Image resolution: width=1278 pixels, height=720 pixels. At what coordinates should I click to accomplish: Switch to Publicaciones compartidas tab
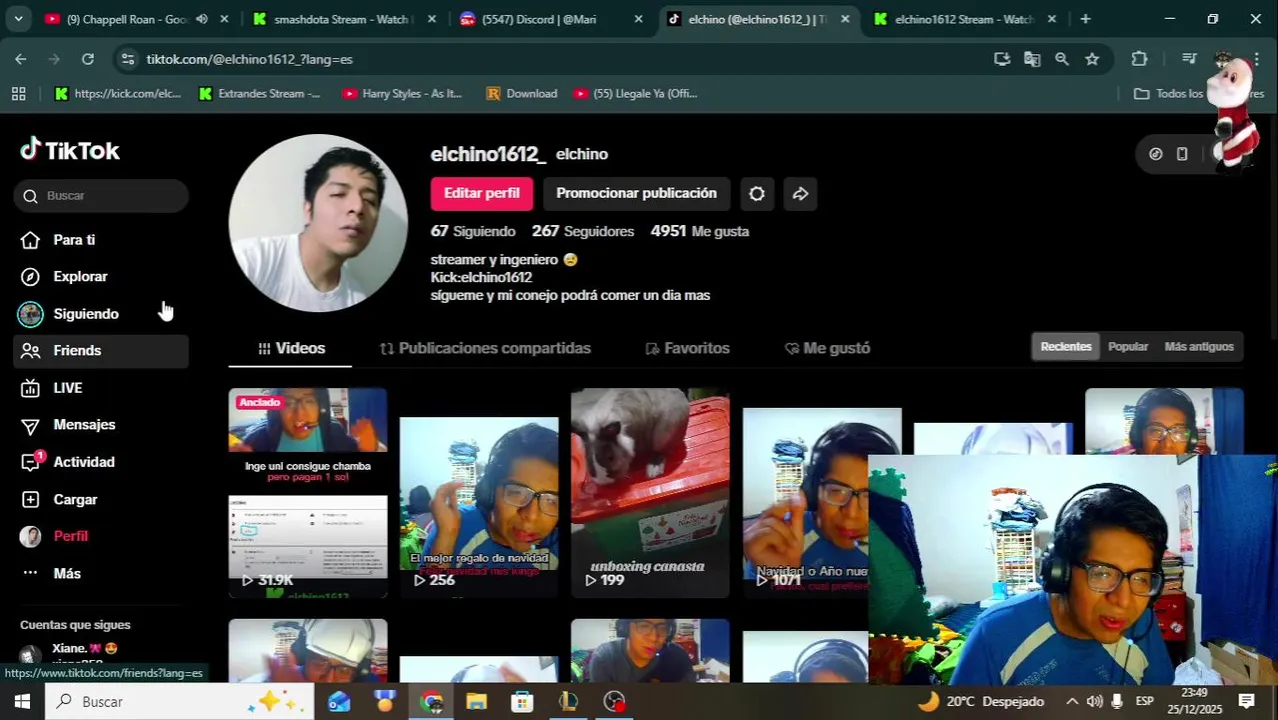pos(485,348)
